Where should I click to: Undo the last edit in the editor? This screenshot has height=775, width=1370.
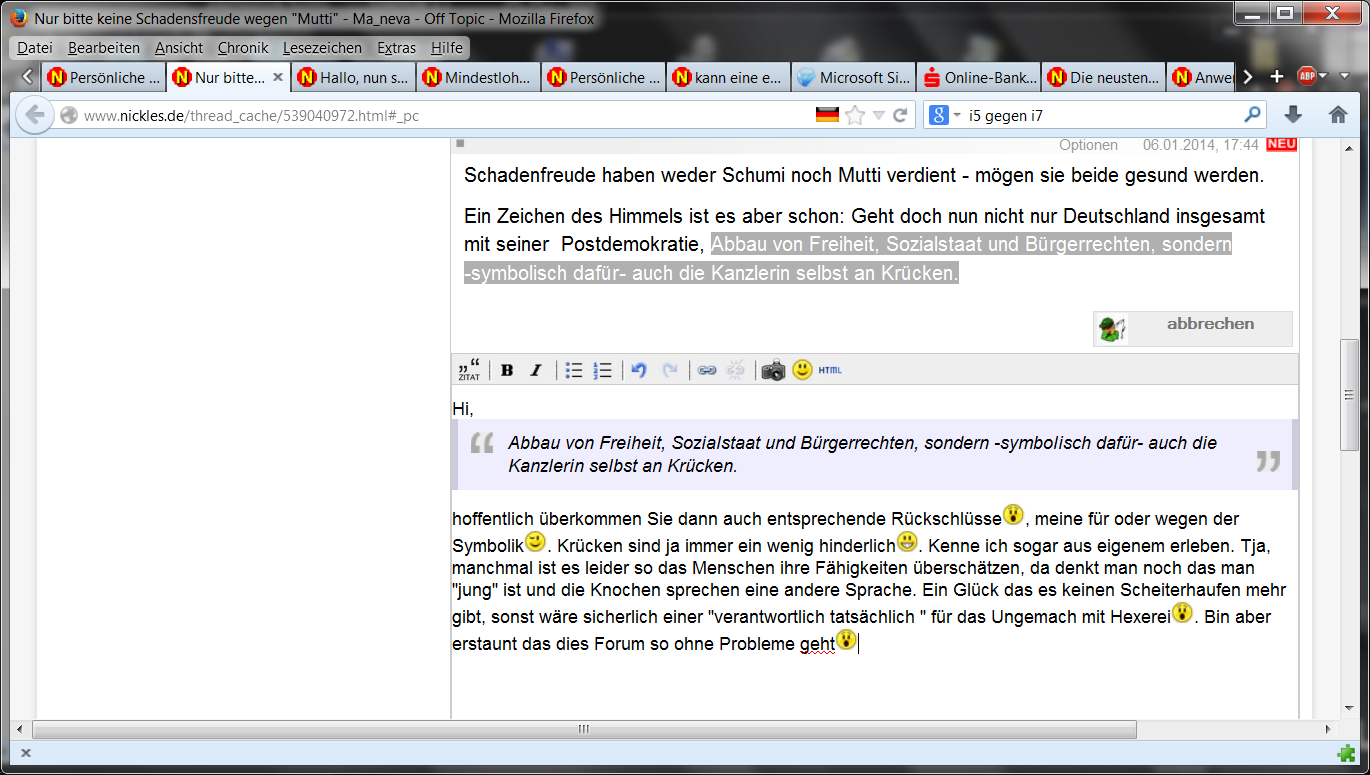[x=639, y=370]
